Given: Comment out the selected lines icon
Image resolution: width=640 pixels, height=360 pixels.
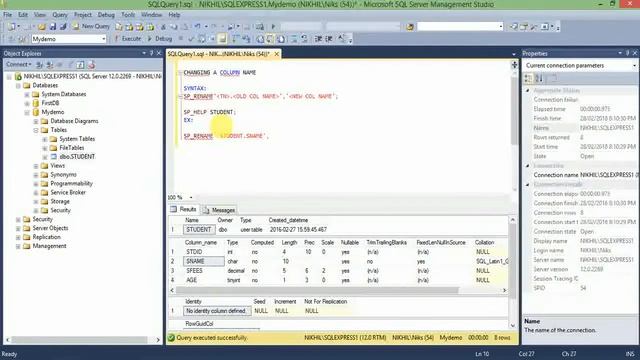Looking at the screenshot, I should [293, 39].
